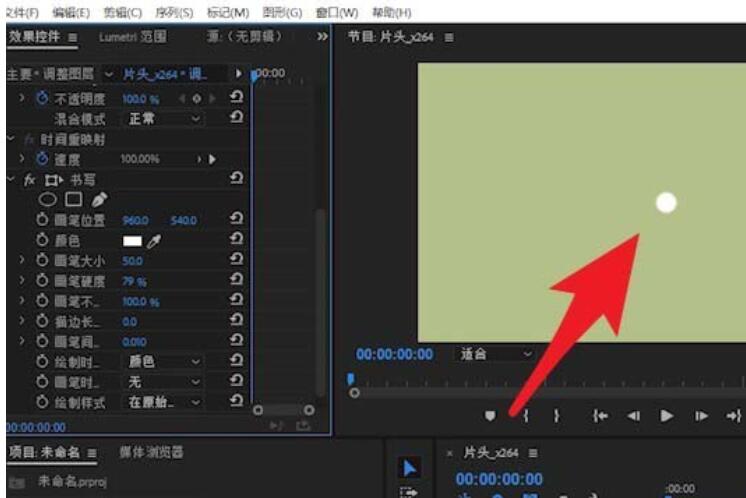Reset the 不透明度 parameter
746x498 pixels.
pos(236,97)
